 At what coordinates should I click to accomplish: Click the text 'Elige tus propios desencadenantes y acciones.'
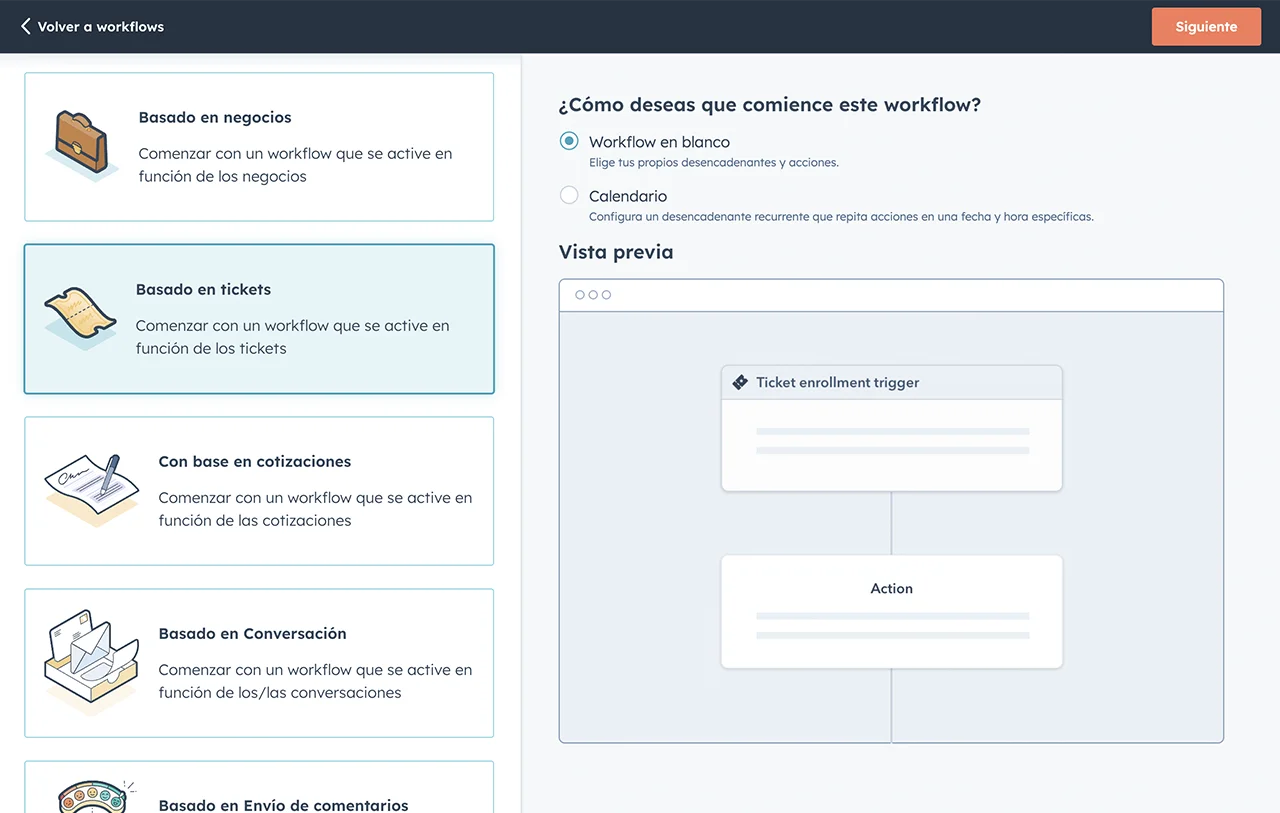coord(714,162)
